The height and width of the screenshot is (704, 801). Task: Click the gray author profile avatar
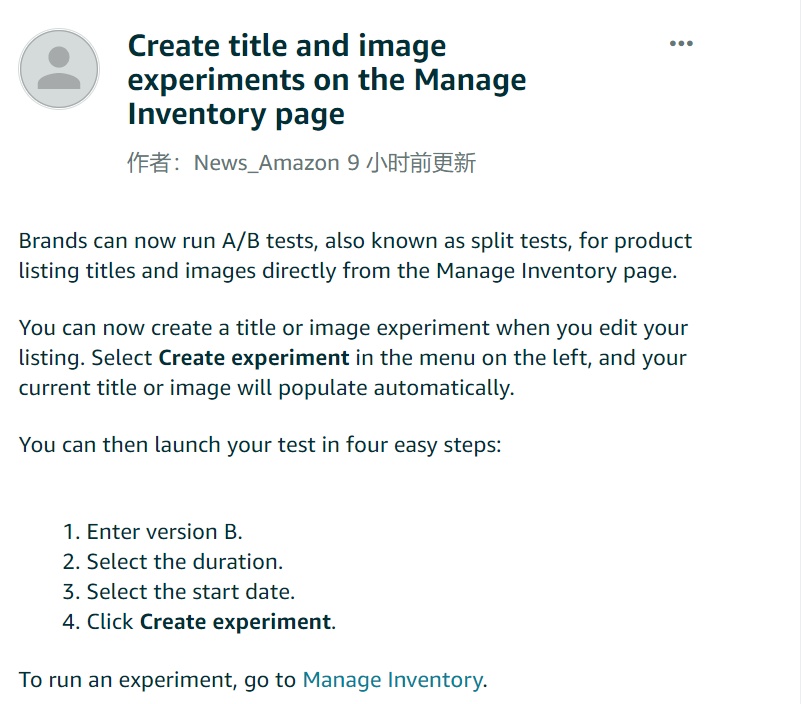click(x=59, y=69)
